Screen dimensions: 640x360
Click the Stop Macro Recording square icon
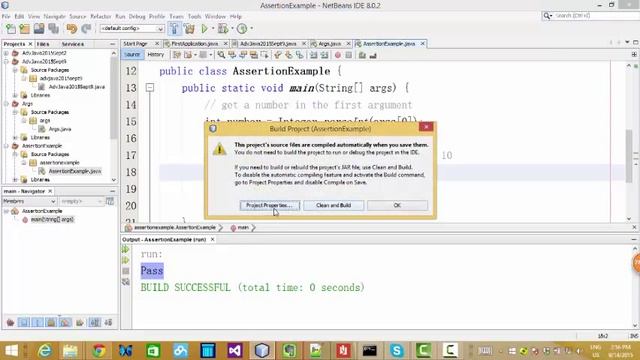349,55
